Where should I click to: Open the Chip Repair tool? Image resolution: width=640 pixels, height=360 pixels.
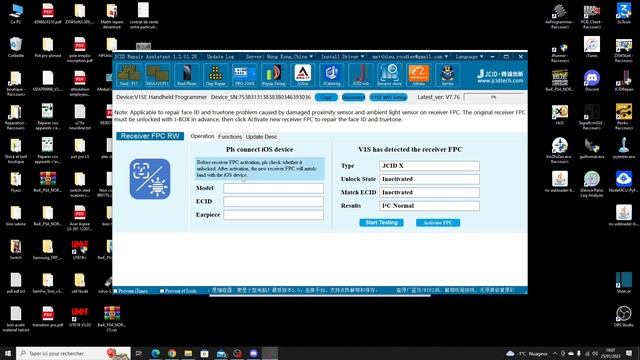pos(216,75)
